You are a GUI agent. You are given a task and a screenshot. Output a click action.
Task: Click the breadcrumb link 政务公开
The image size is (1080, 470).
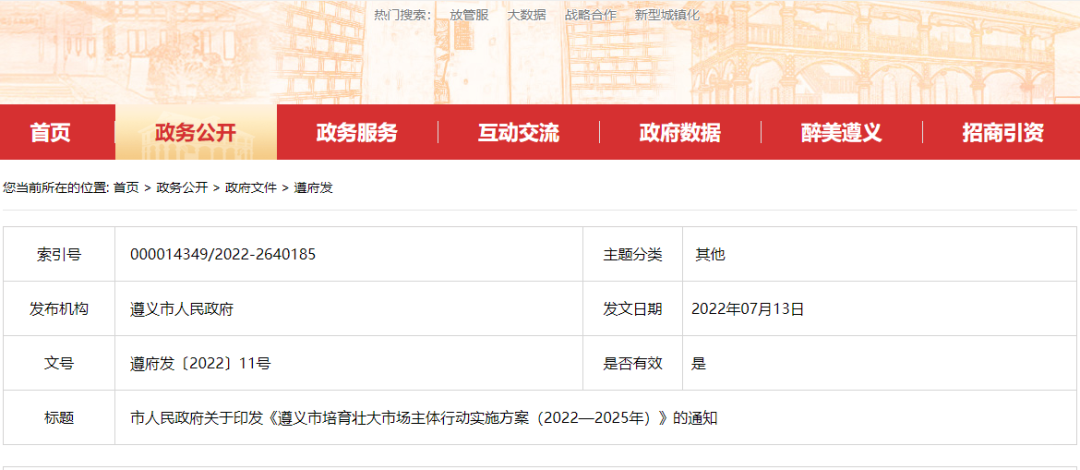182,187
